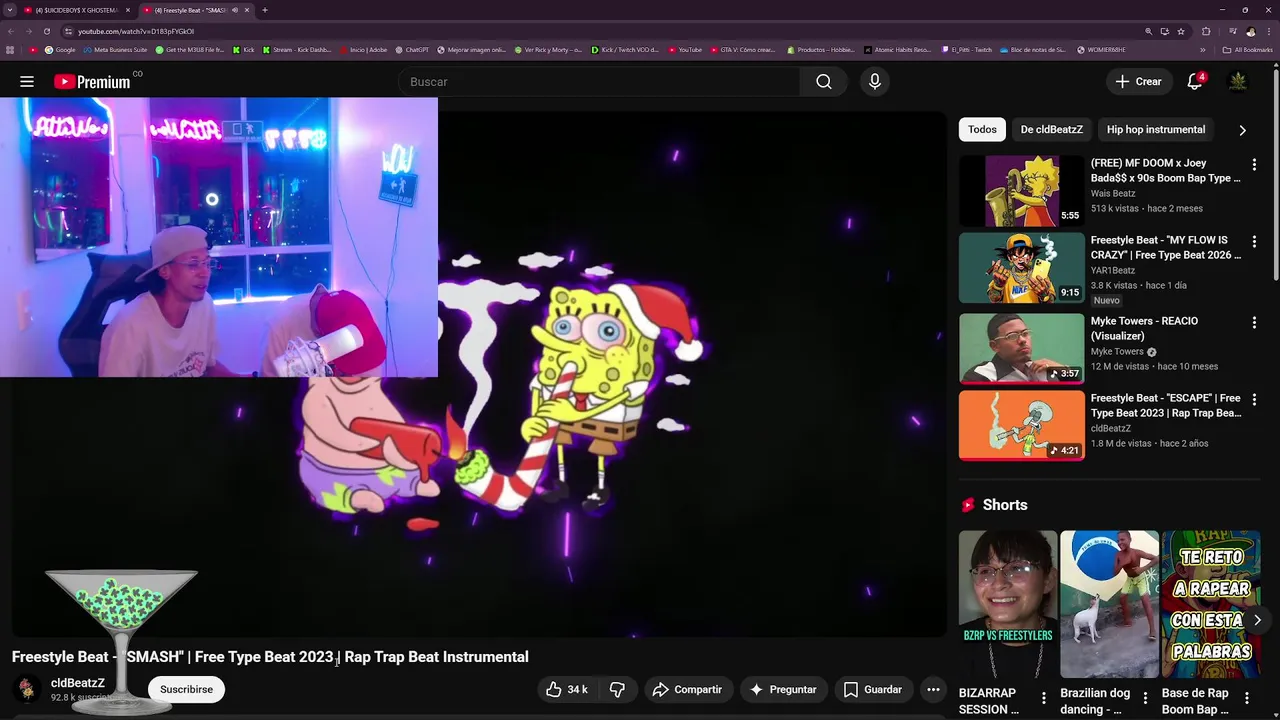
Task: Open options for Brazilian dog dancing short
Action: click(1145, 697)
